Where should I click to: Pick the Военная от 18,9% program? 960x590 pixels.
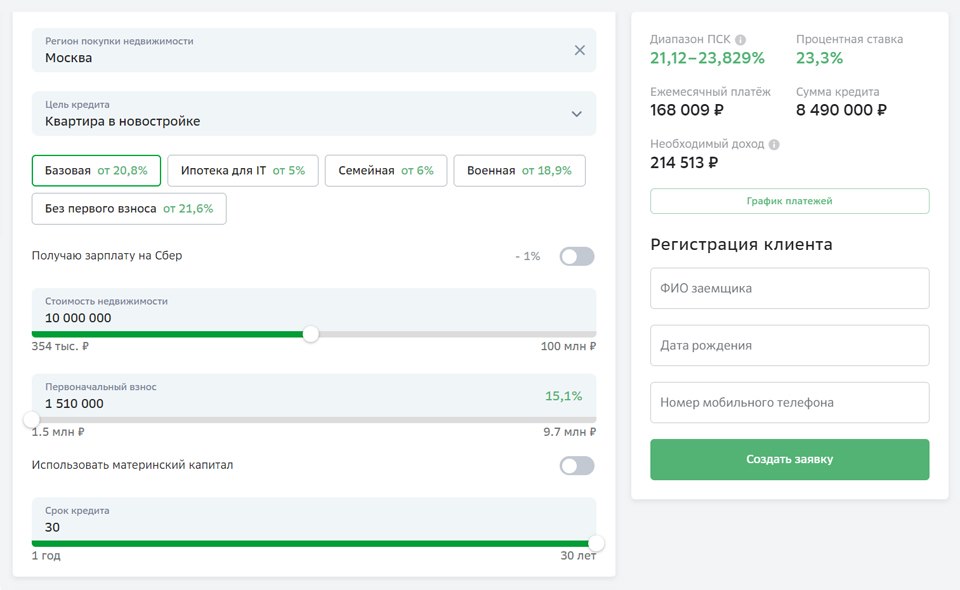tap(519, 171)
